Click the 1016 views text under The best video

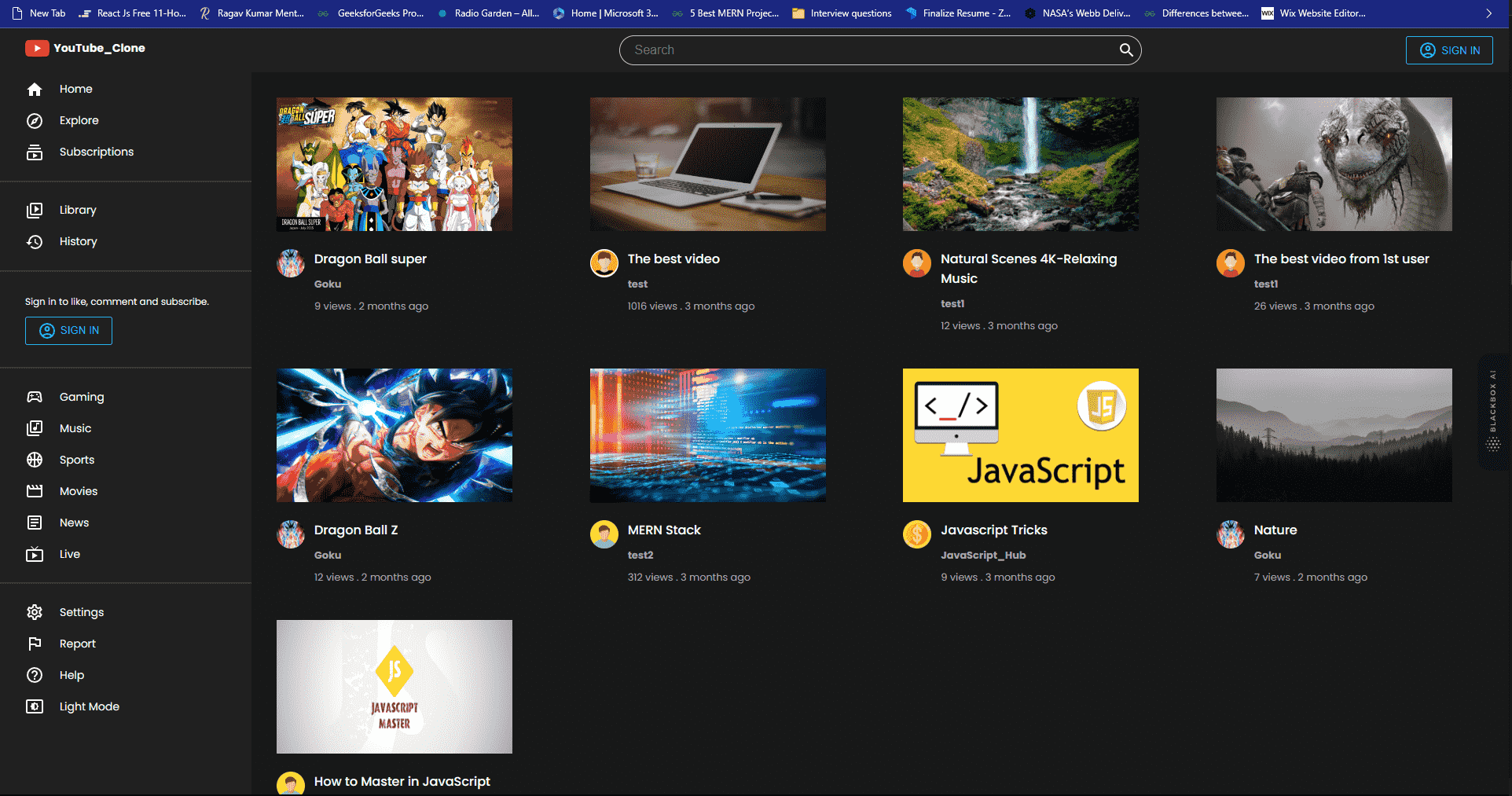(x=652, y=306)
